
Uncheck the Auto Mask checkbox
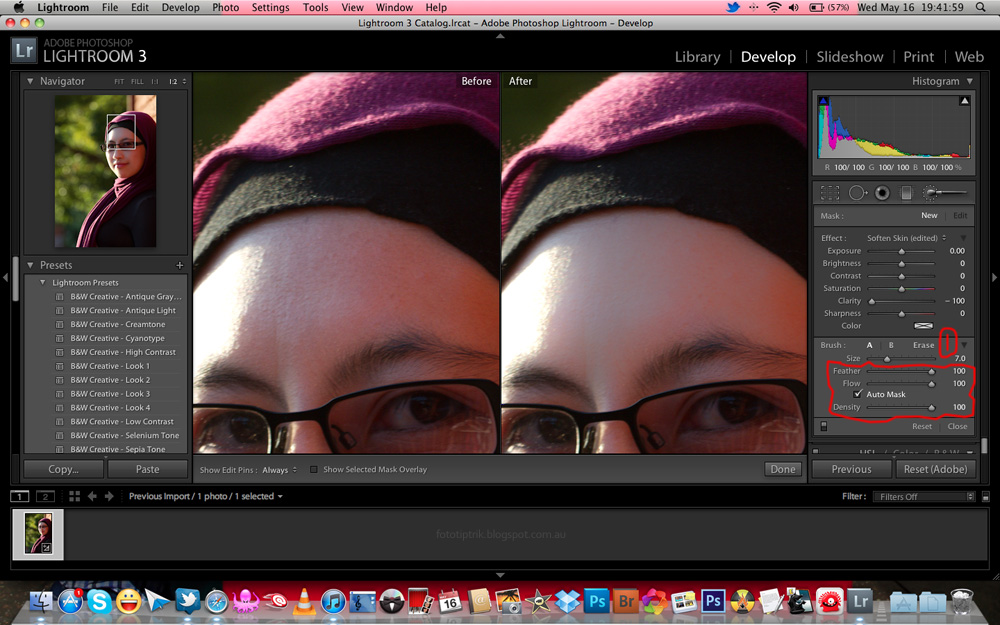tap(858, 394)
